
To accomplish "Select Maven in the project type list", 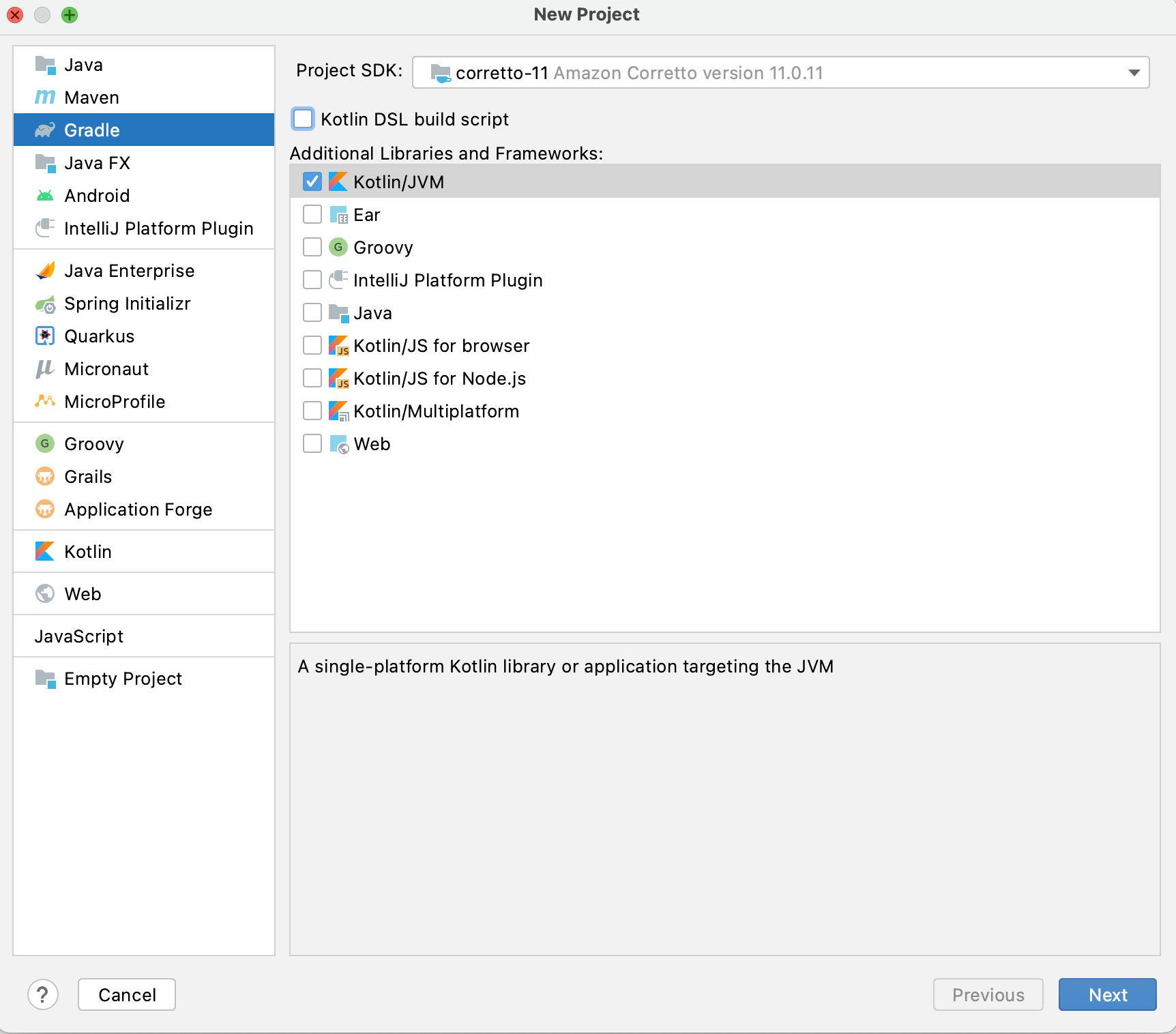I will click(x=144, y=98).
